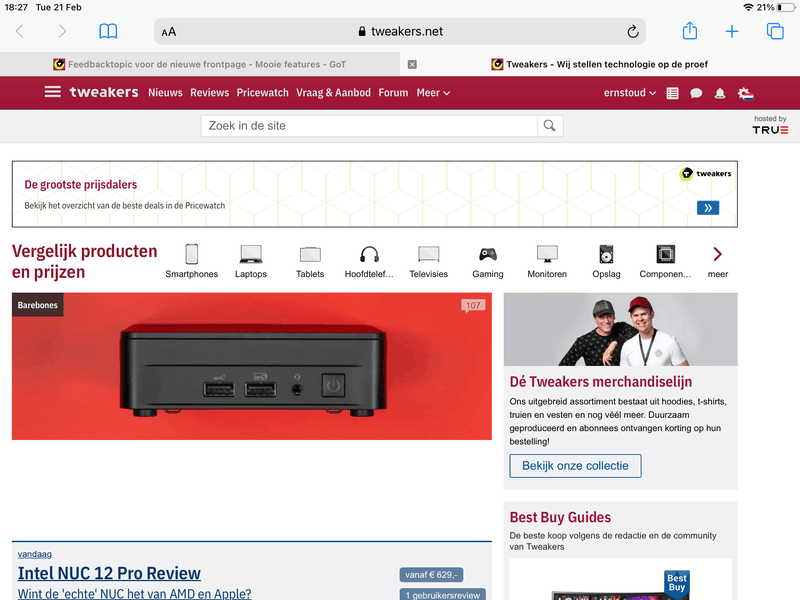Reload the tweakers.net page
Image resolution: width=800 pixels, height=600 pixels.
coord(633,32)
